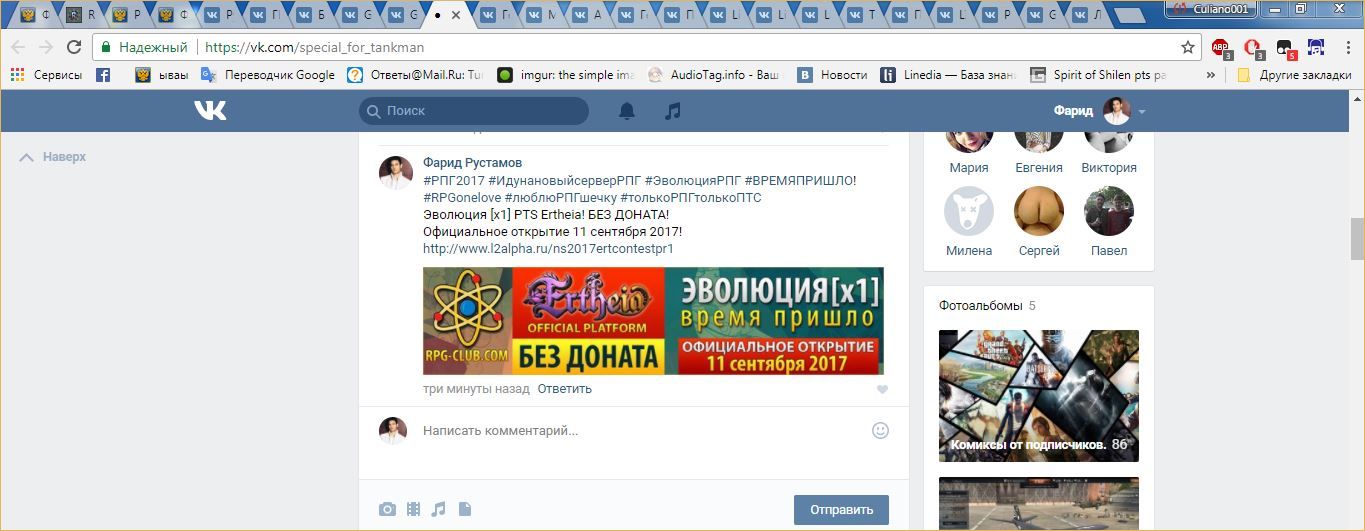Open the l2alpha.ru contest link
1365x531 pixels.
point(548,248)
